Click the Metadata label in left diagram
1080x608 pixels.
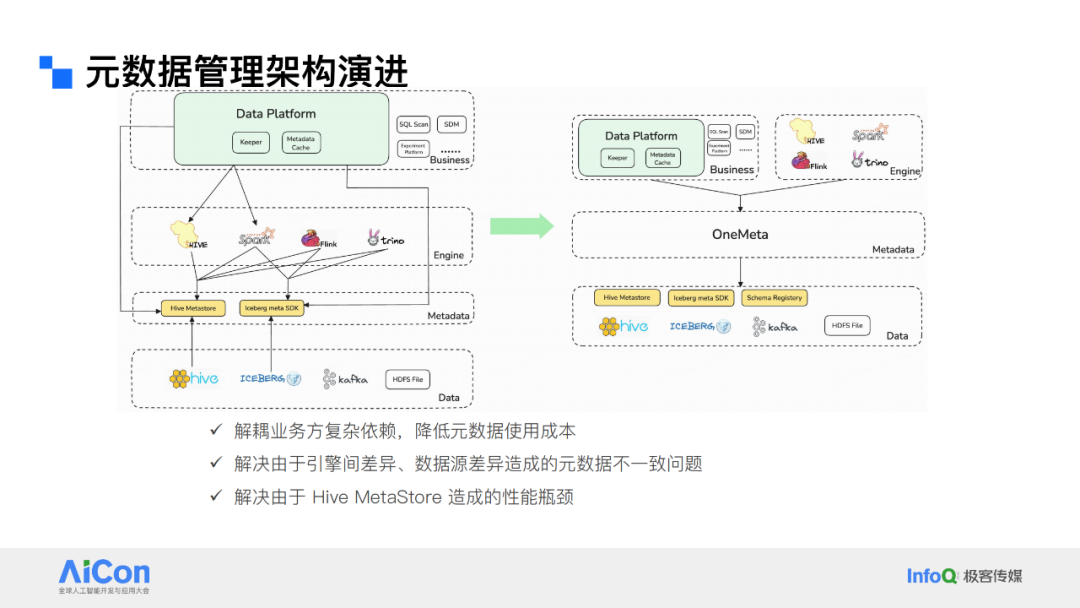tap(448, 315)
